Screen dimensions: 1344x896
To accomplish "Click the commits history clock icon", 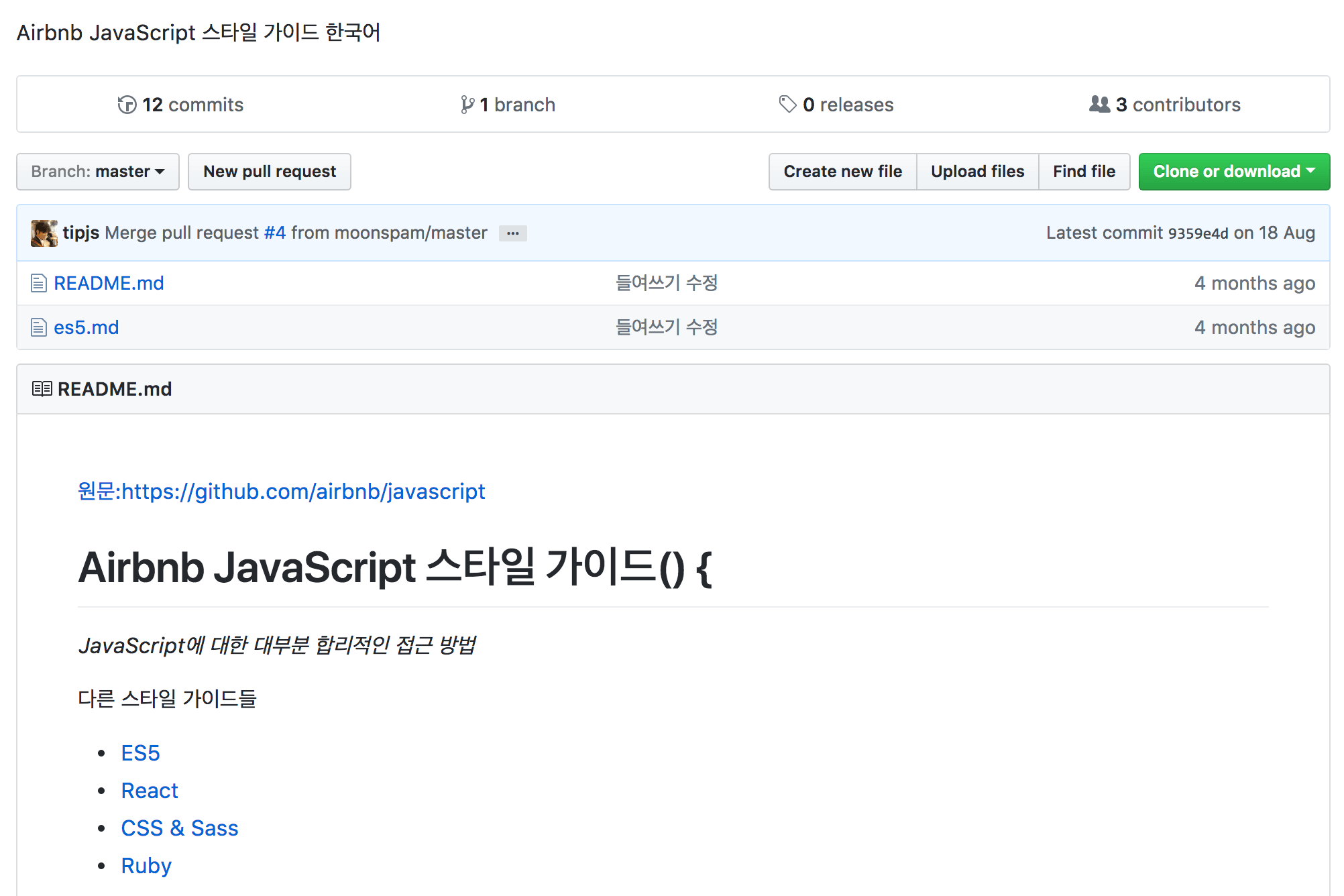I will point(127,105).
